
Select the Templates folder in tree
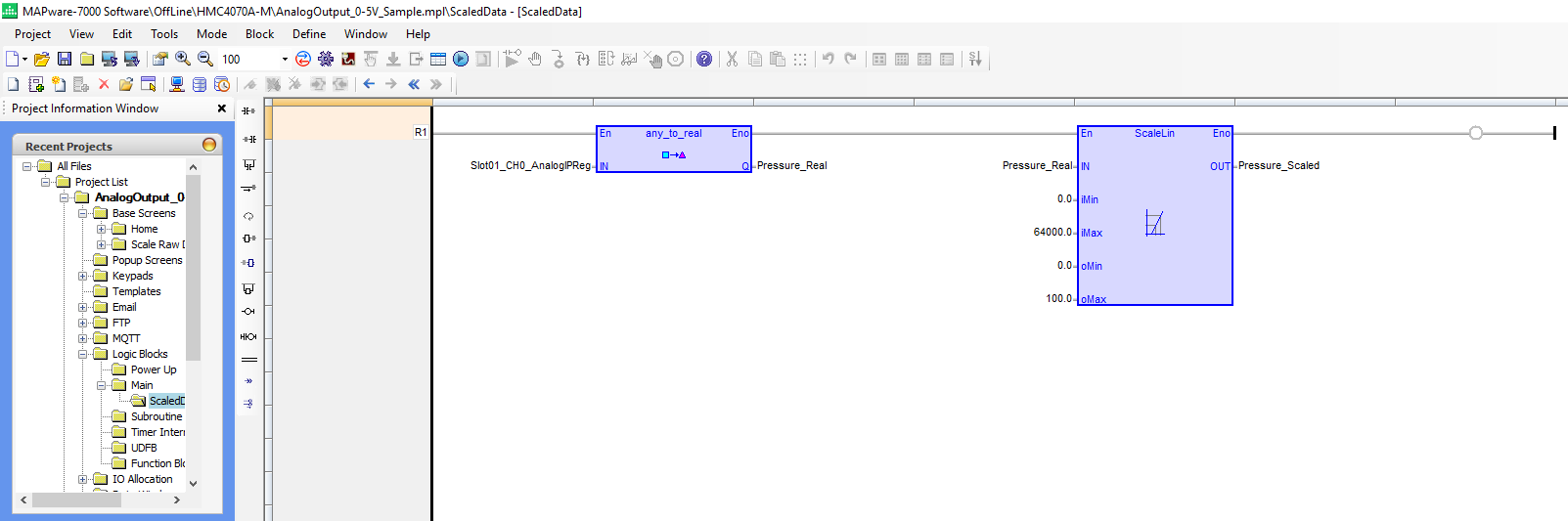pyautogui.click(x=136, y=291)
